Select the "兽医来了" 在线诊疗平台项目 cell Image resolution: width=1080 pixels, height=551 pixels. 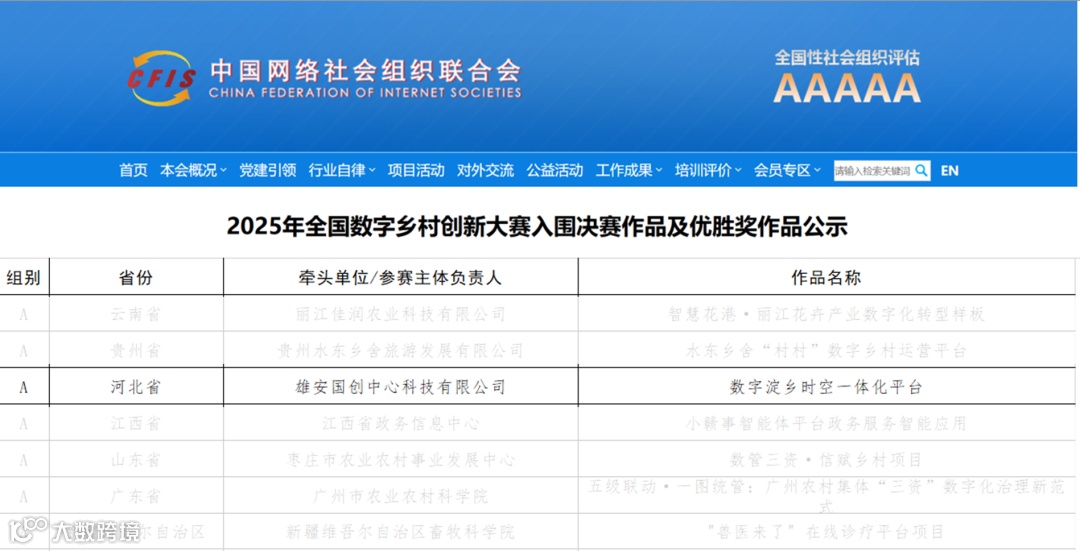tap(826, 532)
